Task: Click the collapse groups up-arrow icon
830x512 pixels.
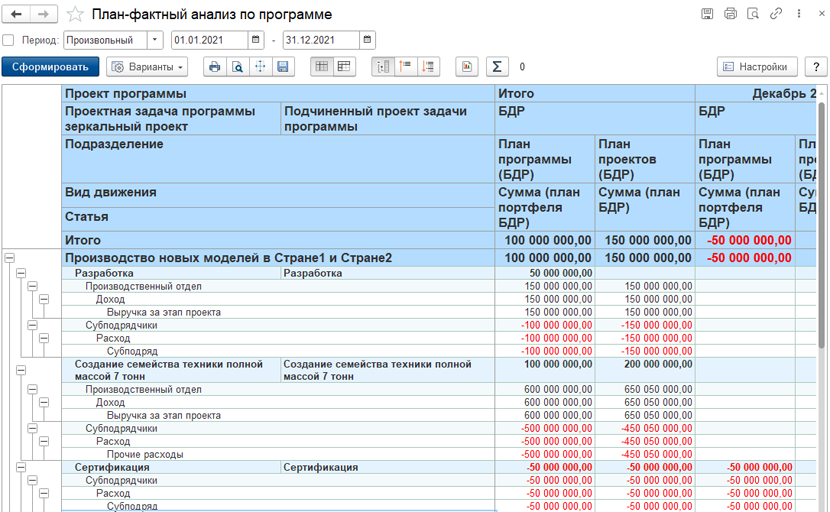Action: pyautogui.click(x=405, y=67)
